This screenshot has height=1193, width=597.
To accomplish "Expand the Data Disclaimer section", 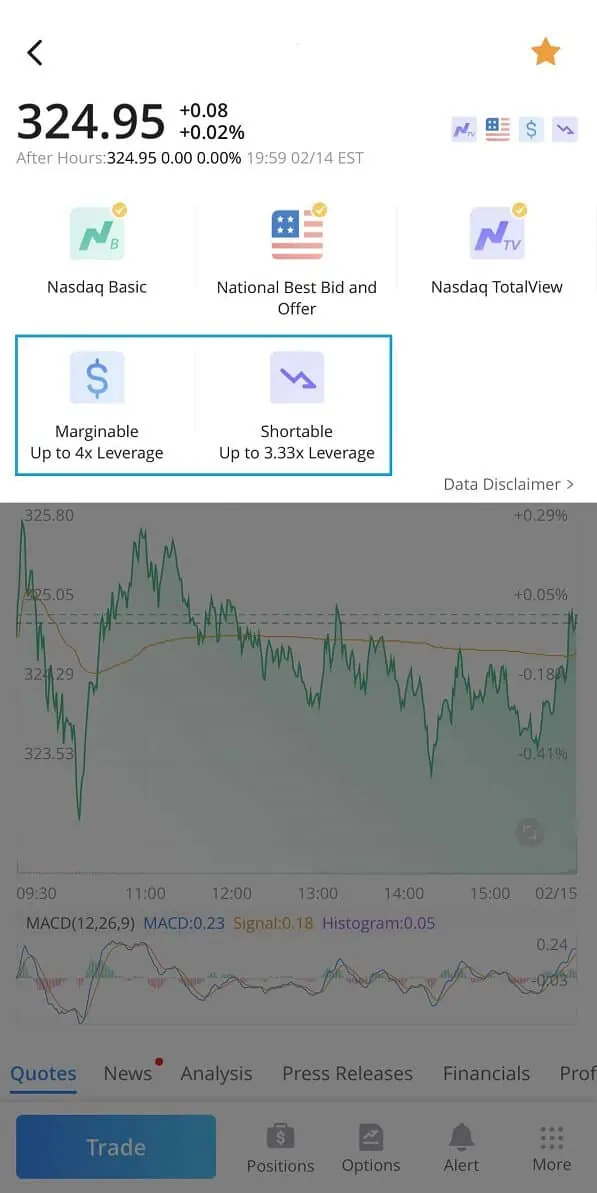I will pyautogui.click(x=509, y=484).
